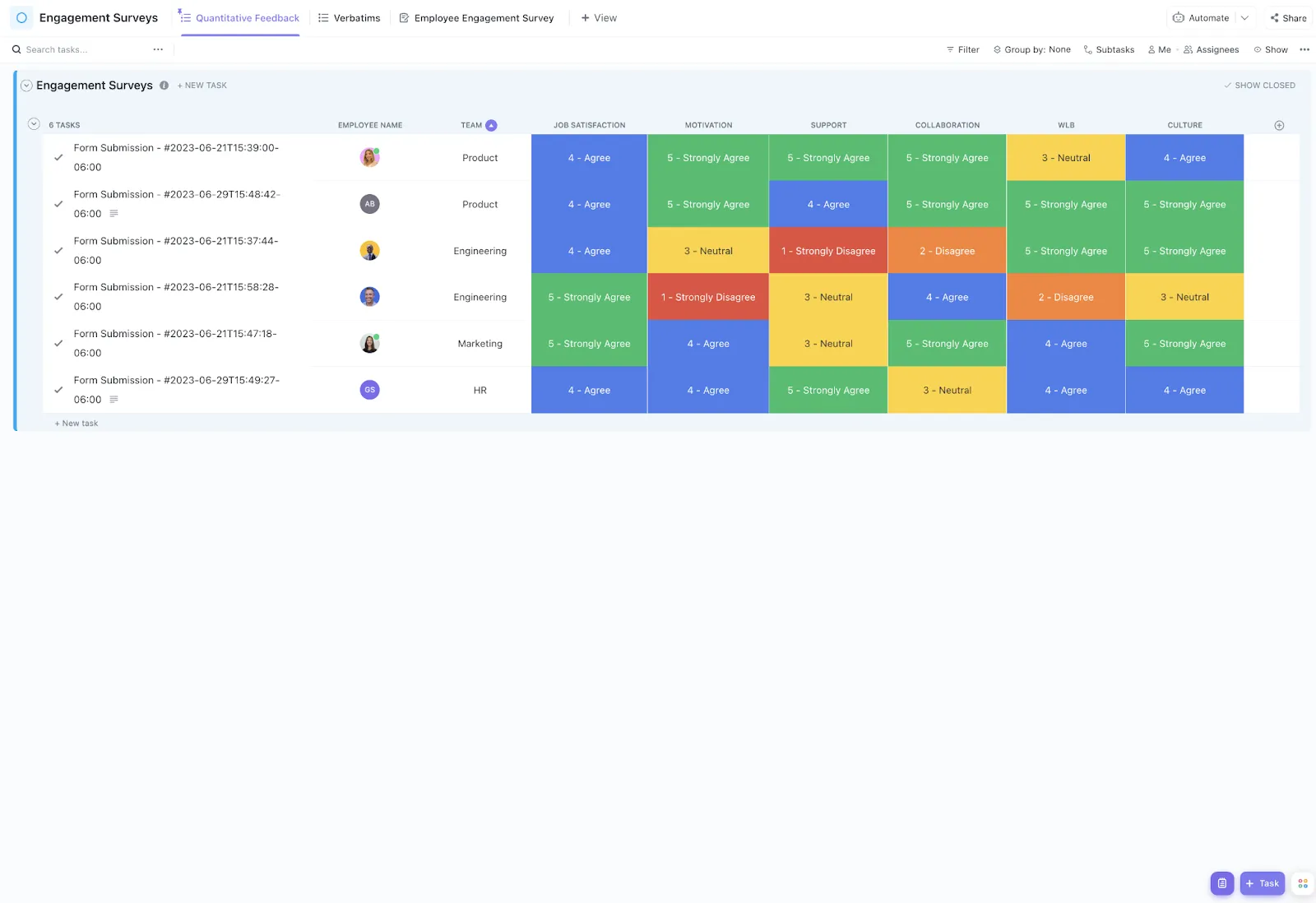Toggle status check of 15:48:42 submission
This screenshot has width=1316, height=903.
pos(58,204)
